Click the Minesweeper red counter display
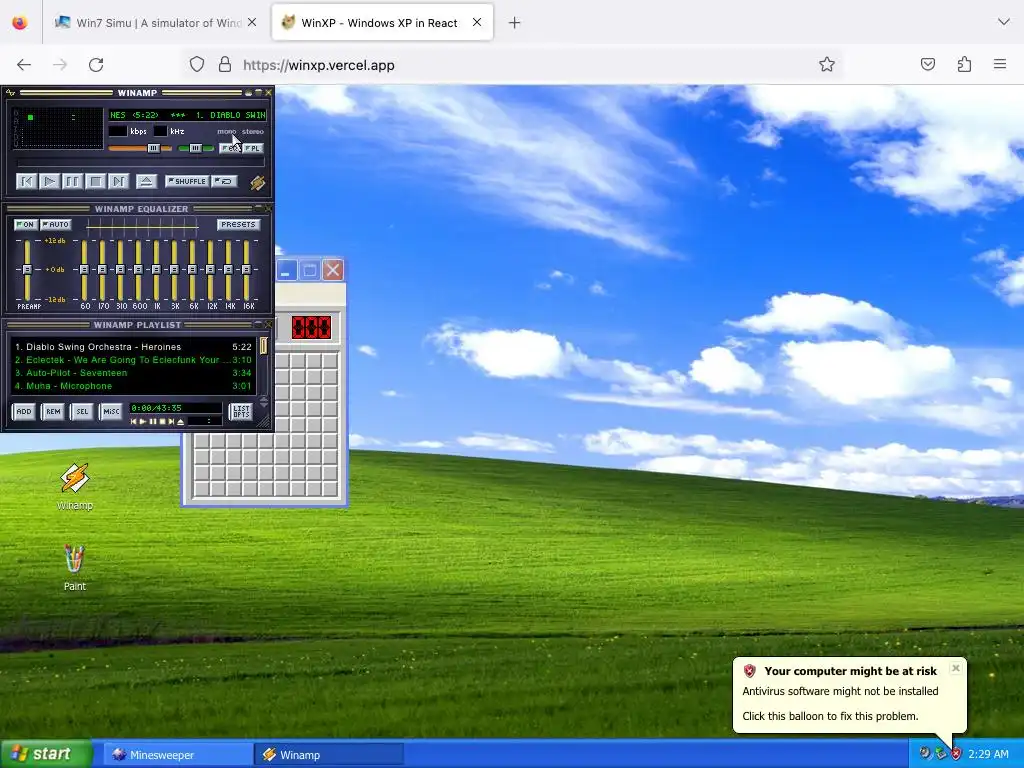 point(311,327)
